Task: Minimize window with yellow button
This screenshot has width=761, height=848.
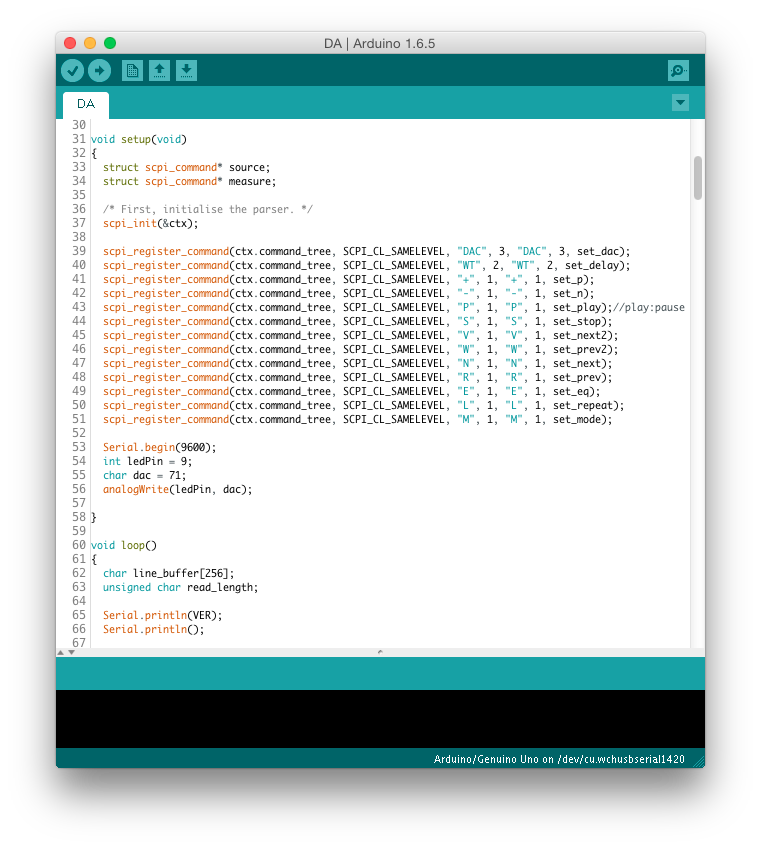Action: 90,43
